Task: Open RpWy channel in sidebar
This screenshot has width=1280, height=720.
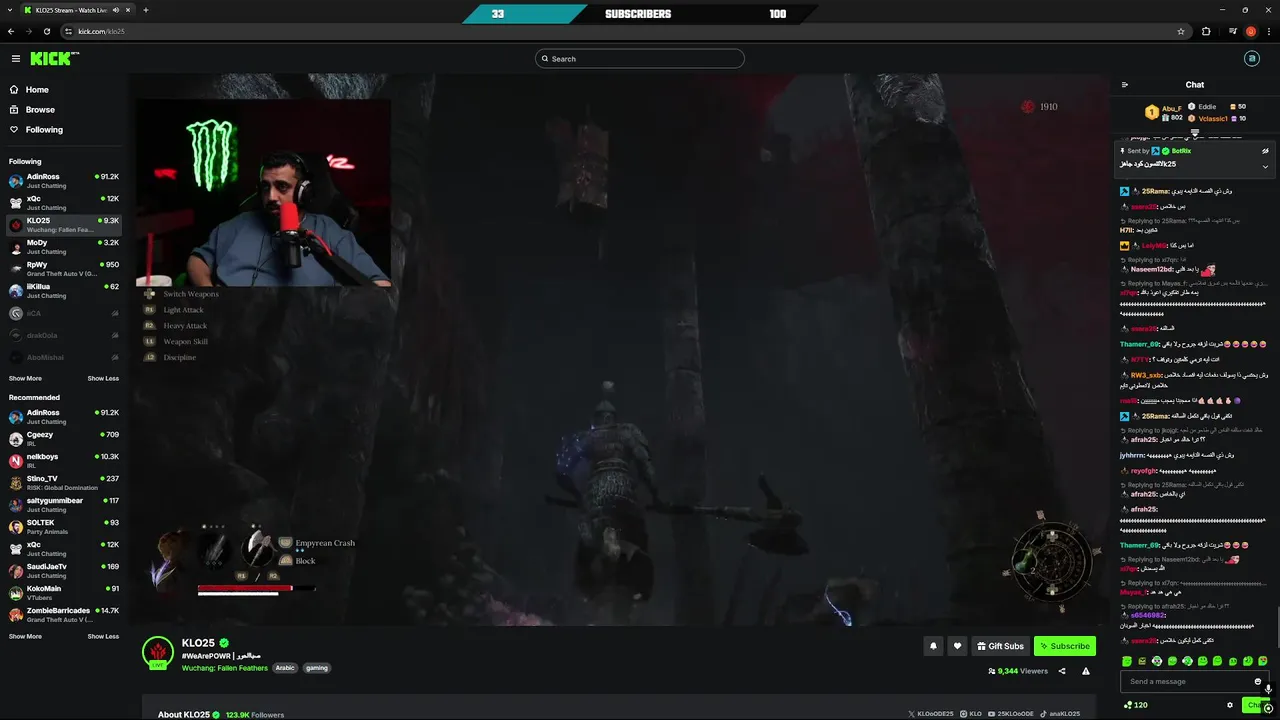Action: [64, 268]
